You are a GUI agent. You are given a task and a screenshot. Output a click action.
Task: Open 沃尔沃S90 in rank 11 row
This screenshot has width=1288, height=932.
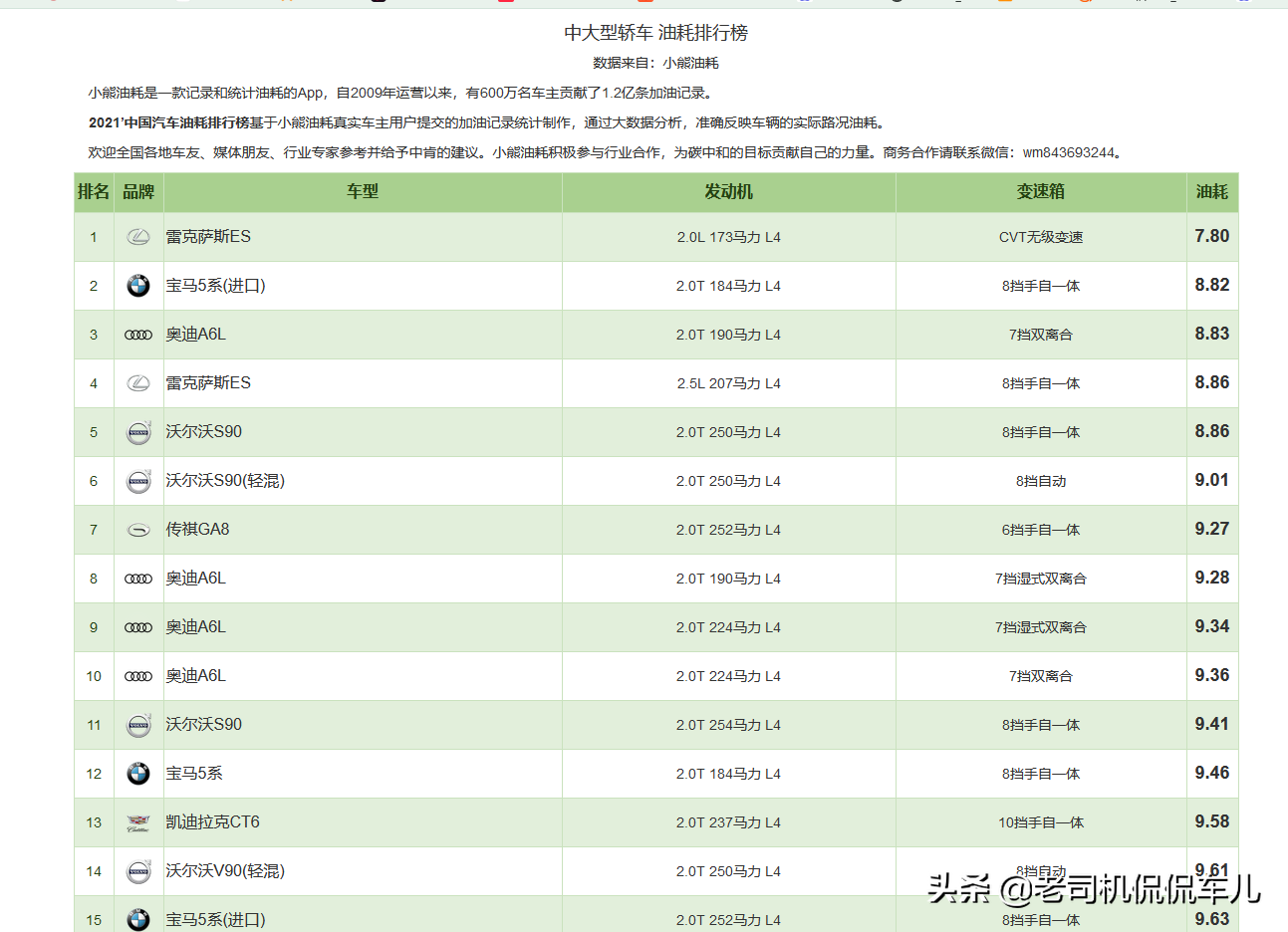click(203, 725)
